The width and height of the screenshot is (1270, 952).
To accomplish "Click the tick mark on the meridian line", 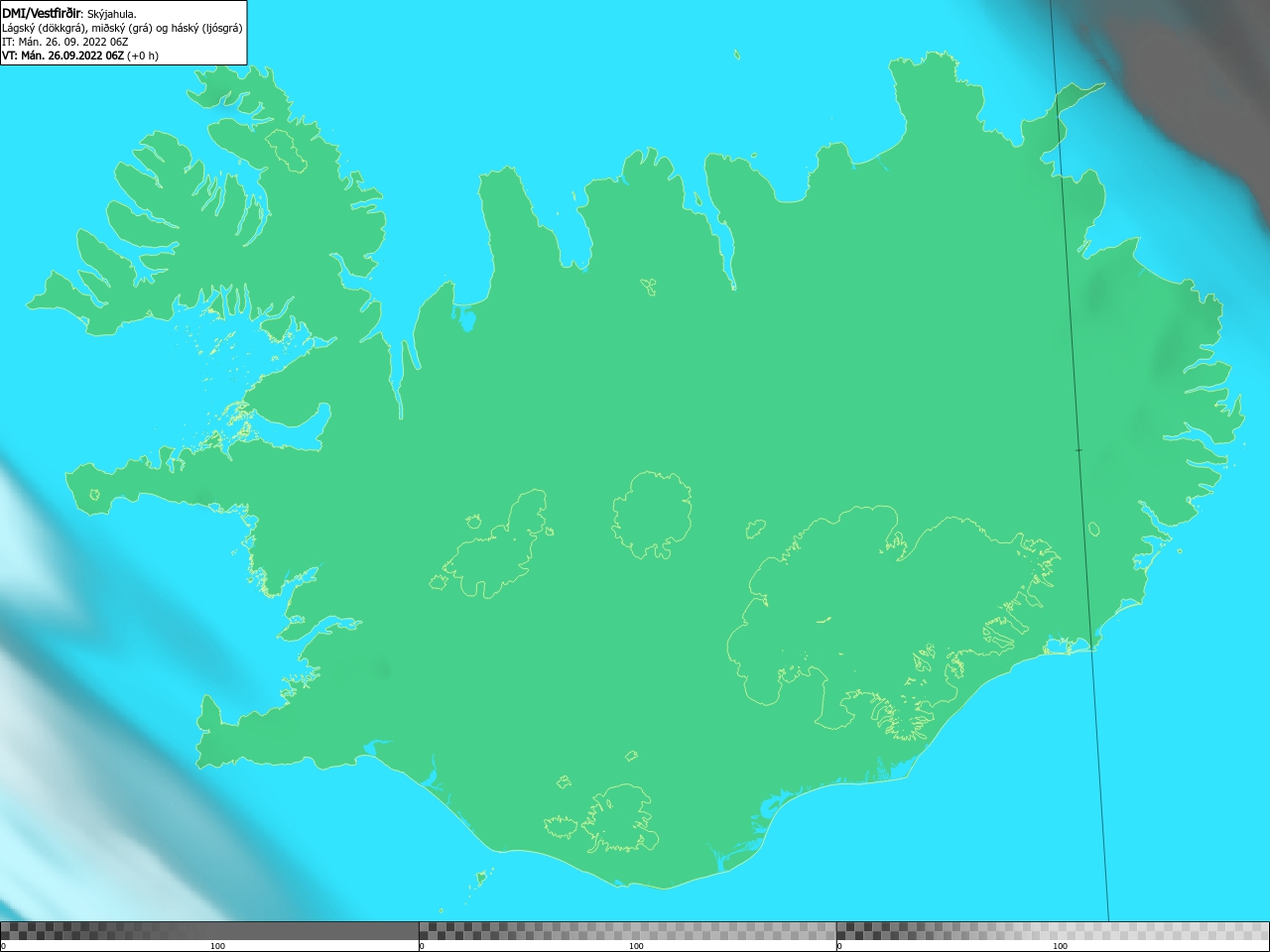I will (1079, 450).
